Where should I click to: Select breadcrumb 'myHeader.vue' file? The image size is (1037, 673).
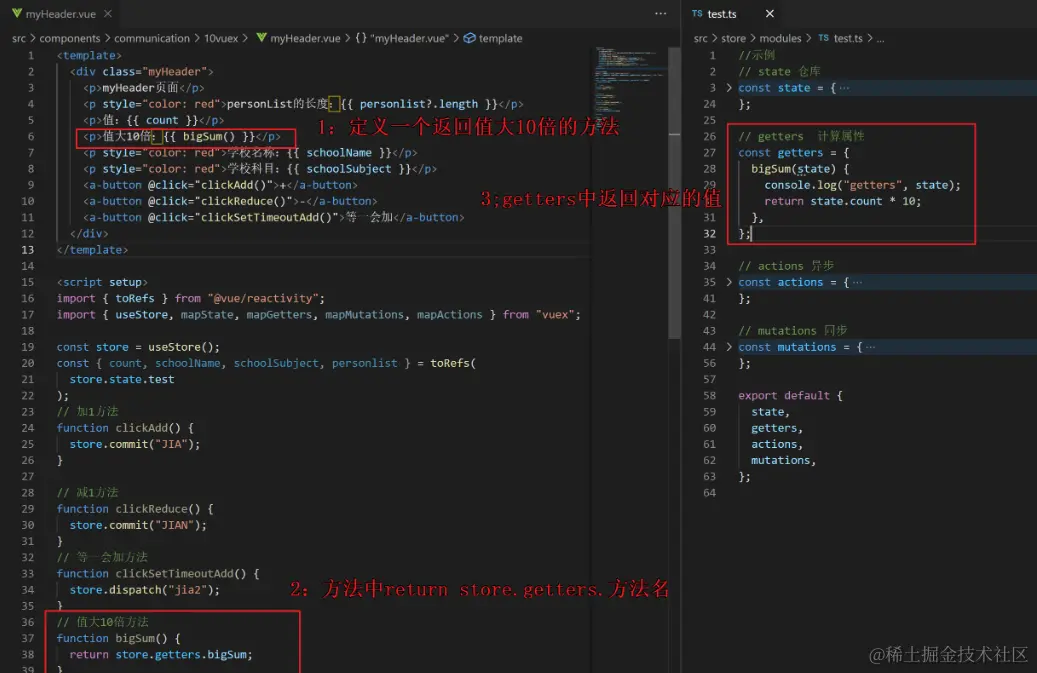[305, 38]
